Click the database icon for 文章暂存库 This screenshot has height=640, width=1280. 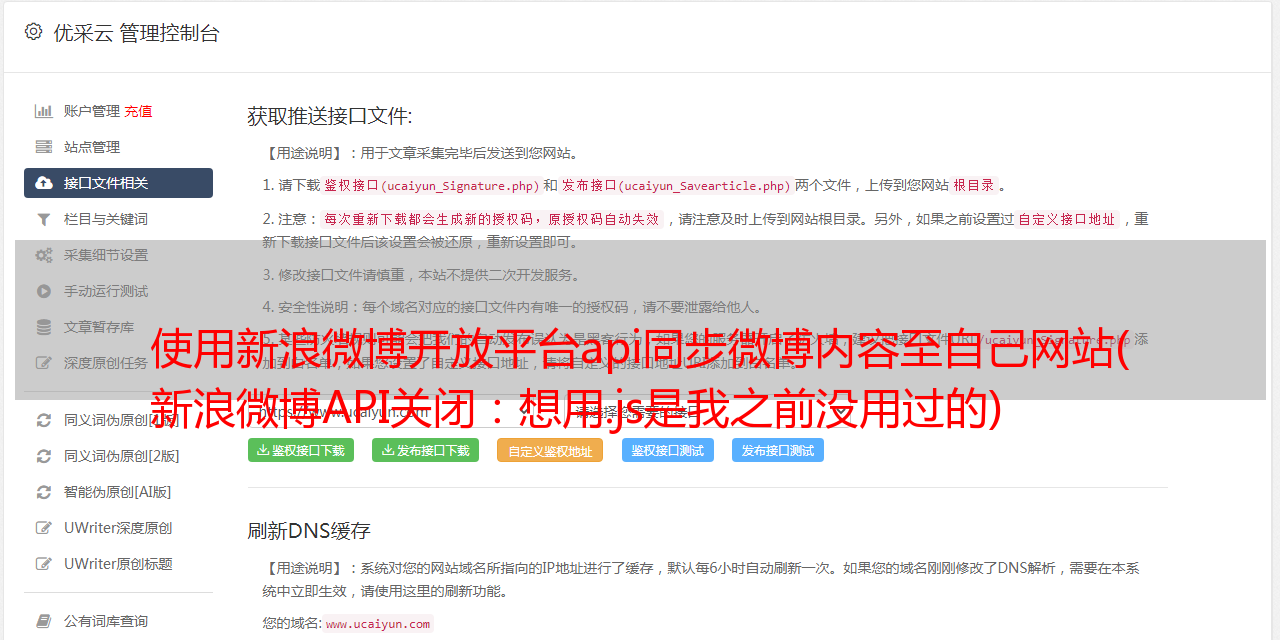pos(44,327)
